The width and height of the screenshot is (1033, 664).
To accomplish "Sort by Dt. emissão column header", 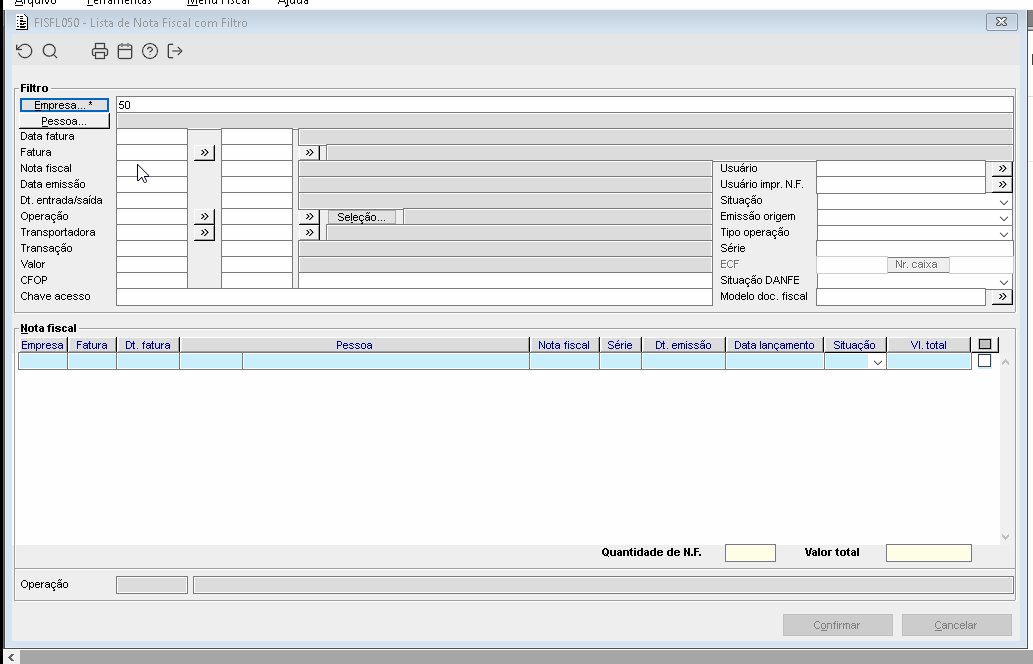I will [683, 345].
